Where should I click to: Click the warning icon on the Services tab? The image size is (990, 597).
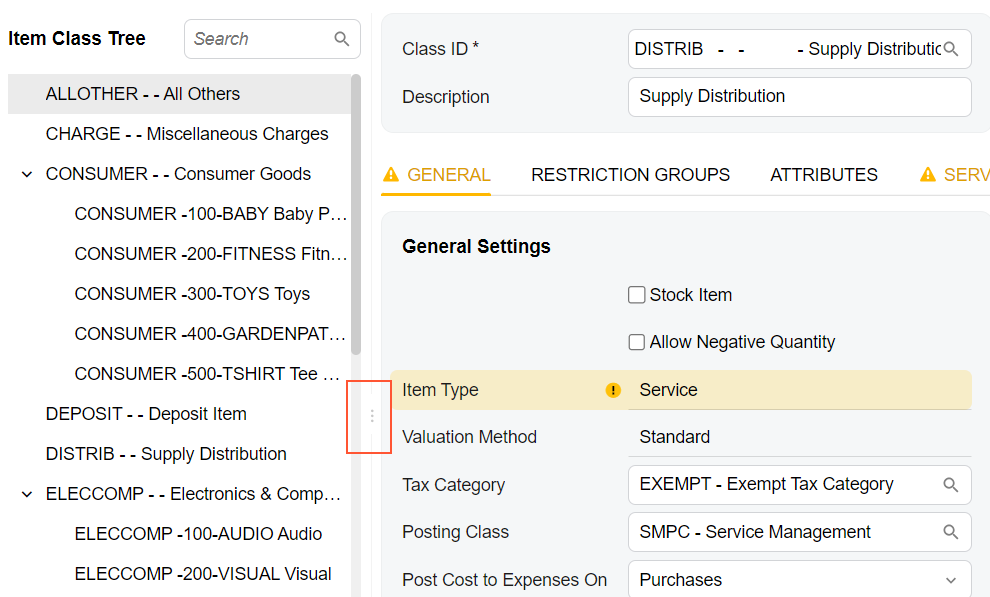point(927,175)
